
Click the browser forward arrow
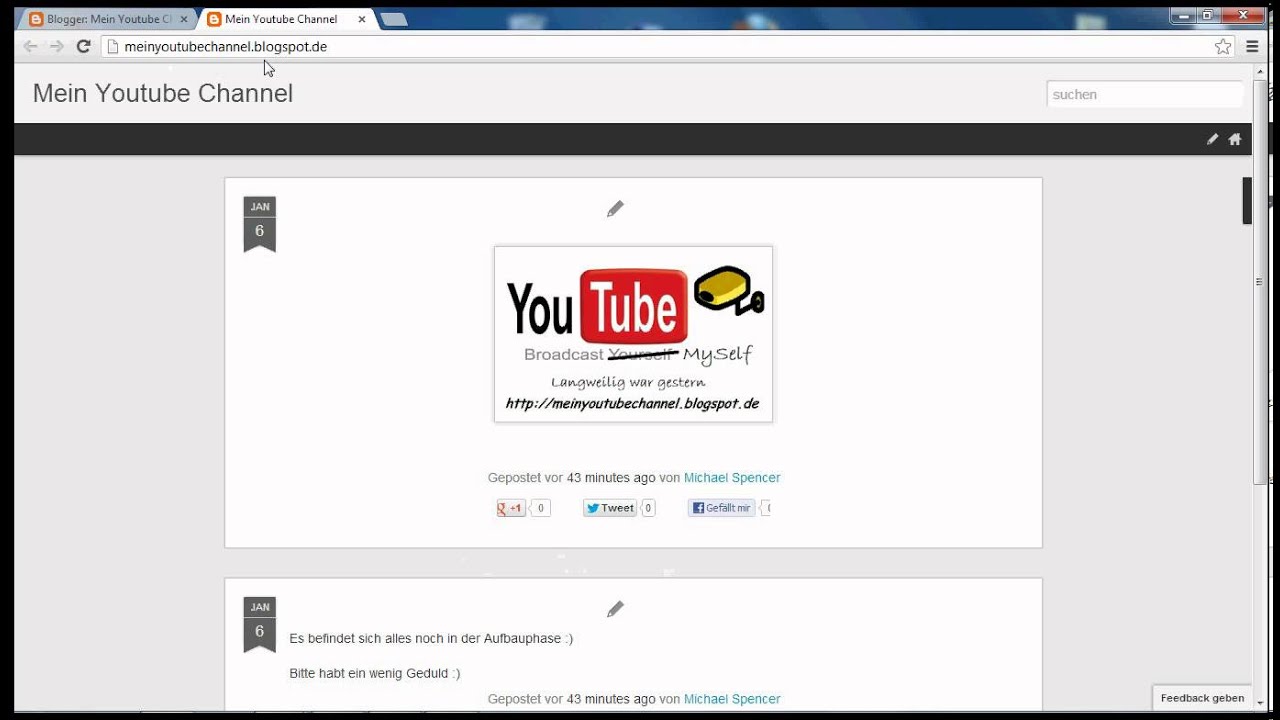(57, 46)
